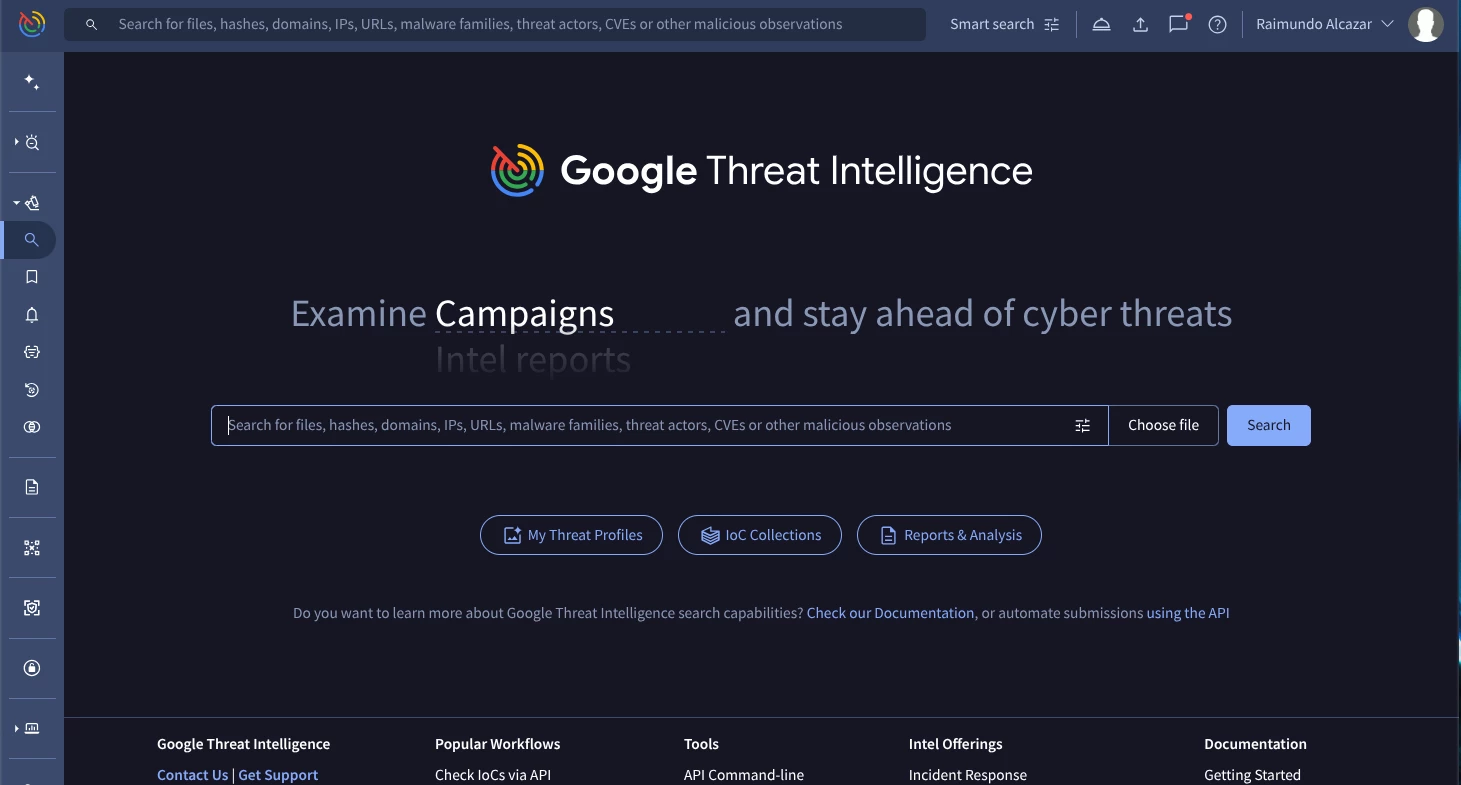Open search modifiers sliders icon in main search
The image size is (1461, 785).
pos(1083,425)
